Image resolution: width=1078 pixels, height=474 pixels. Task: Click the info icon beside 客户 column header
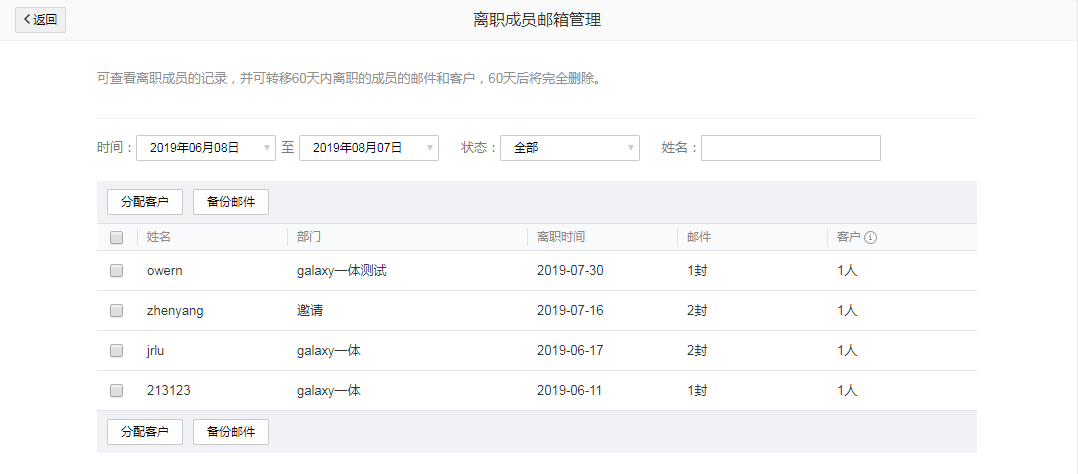coord(870,237)
